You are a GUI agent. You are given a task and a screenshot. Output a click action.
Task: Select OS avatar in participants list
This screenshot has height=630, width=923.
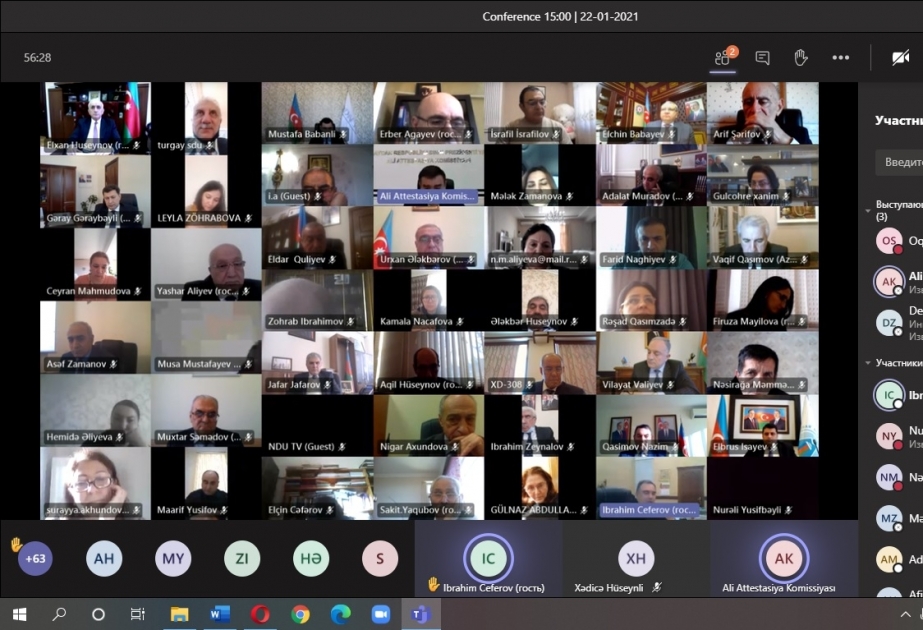point(889,241)
